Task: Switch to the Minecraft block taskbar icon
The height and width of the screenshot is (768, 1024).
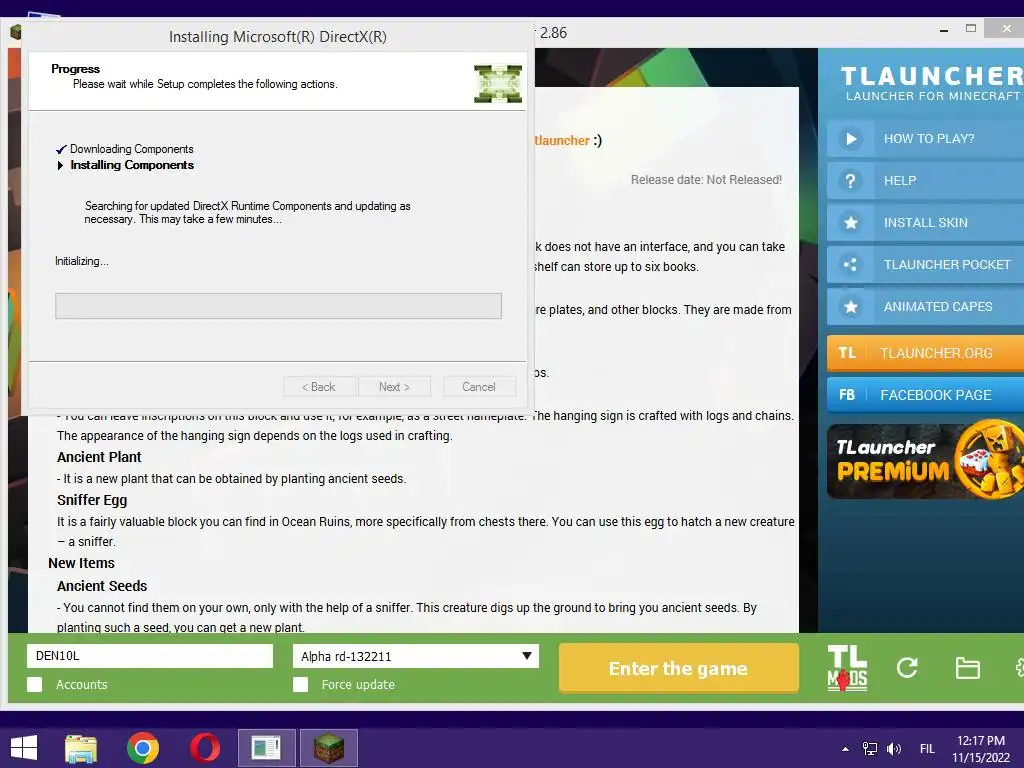Action: click(328, 748)
